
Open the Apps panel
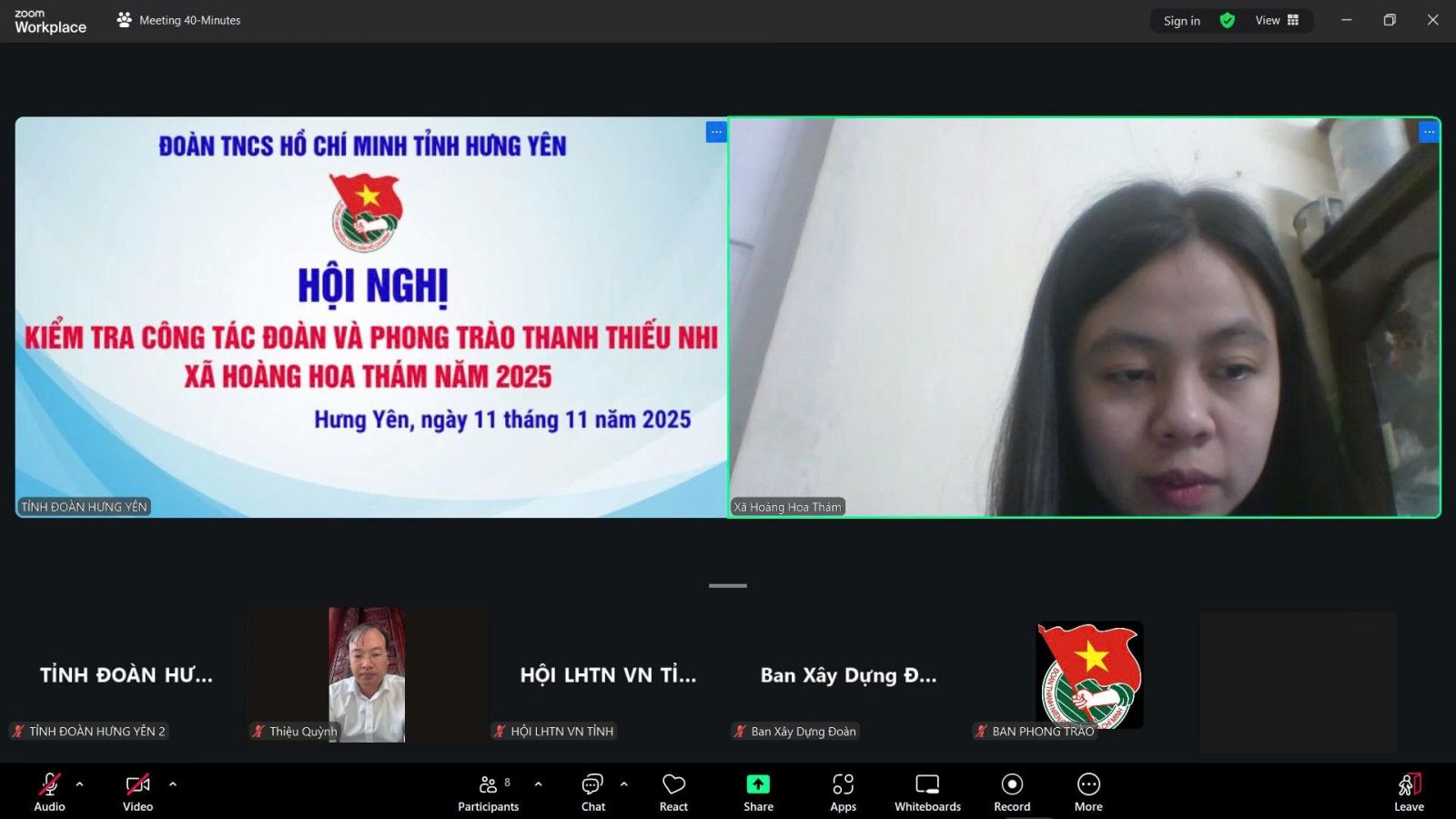click(x=843, y=792)
